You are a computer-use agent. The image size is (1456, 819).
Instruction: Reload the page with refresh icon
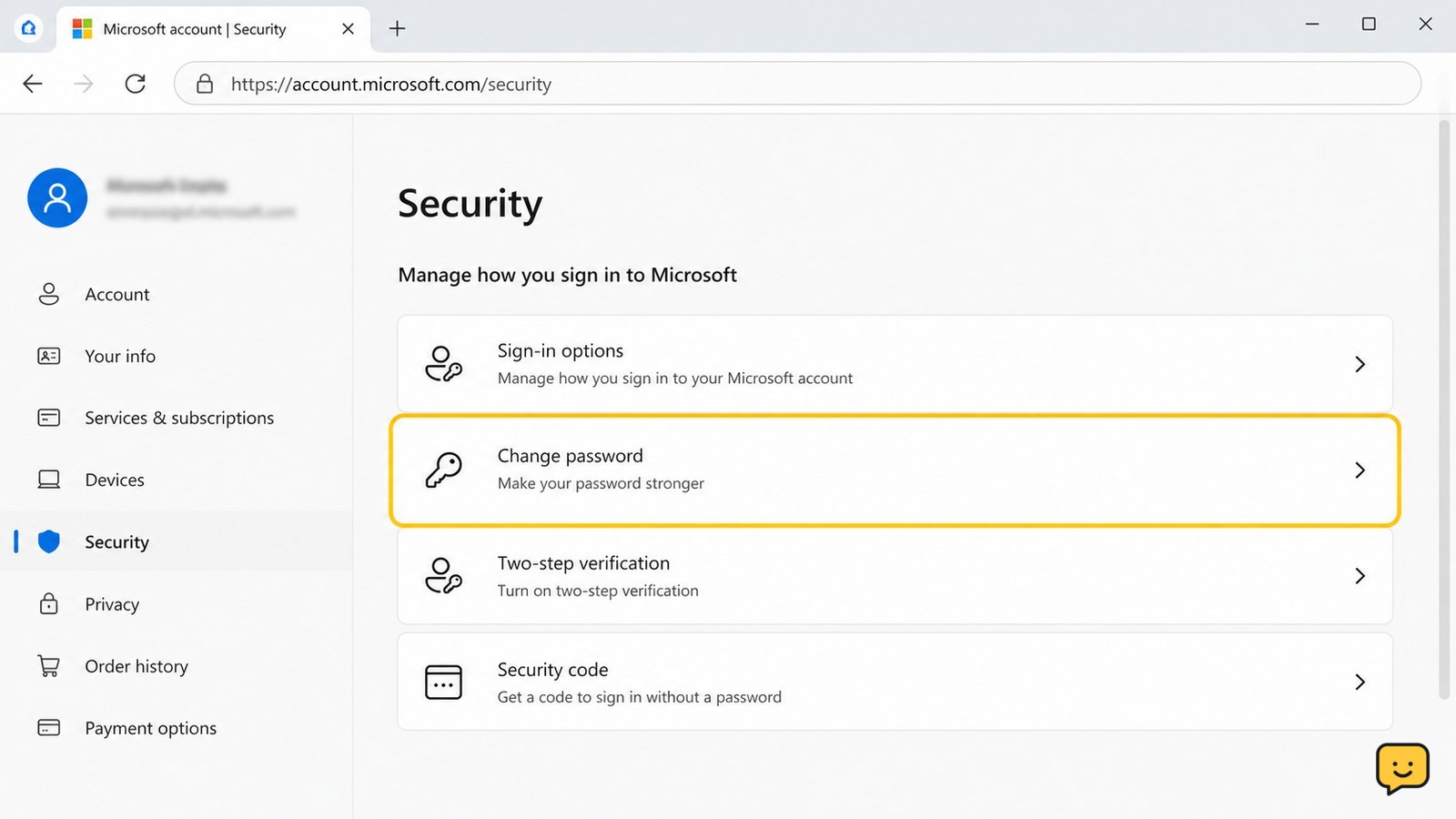[x=135, y=84]
